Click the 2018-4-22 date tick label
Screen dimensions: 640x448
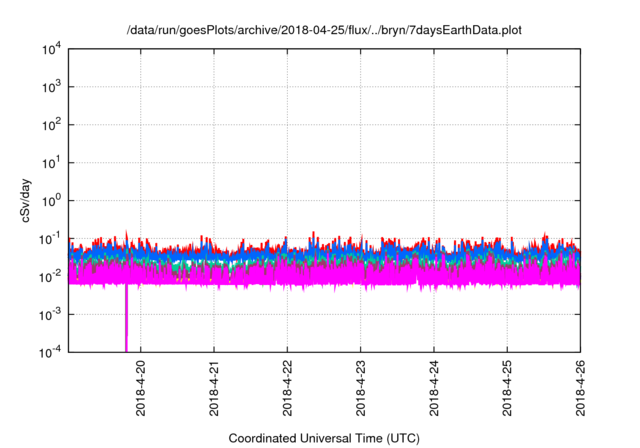click(x=287, y=388)
